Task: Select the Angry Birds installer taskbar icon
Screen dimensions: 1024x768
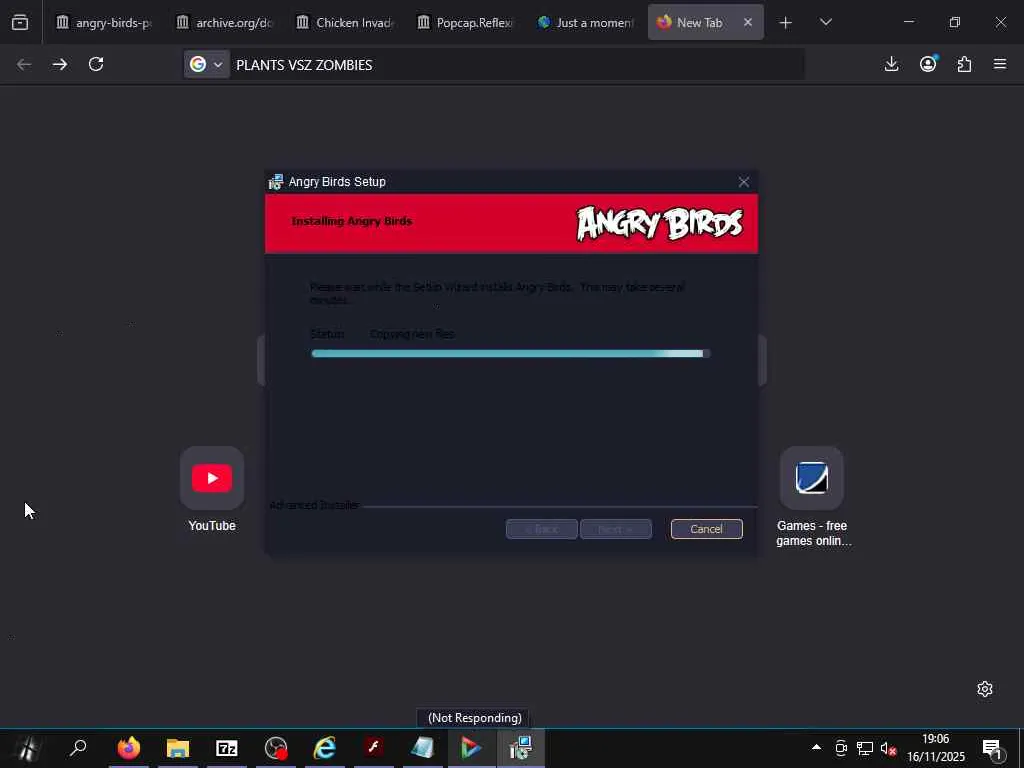Action: (x=520, y=748)
